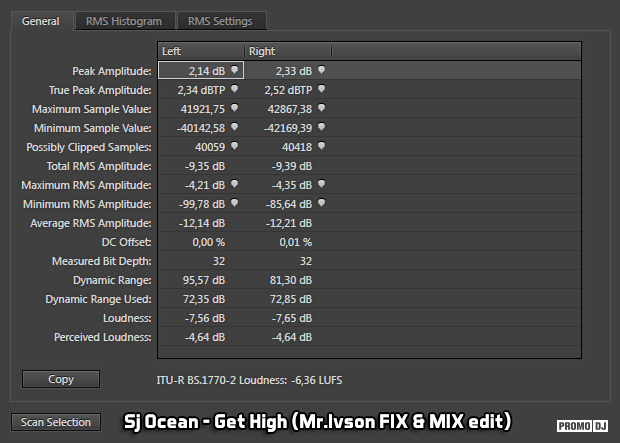
Task: Click marker icon beside Left True Peak Amplitude
Action: point(234,89)
